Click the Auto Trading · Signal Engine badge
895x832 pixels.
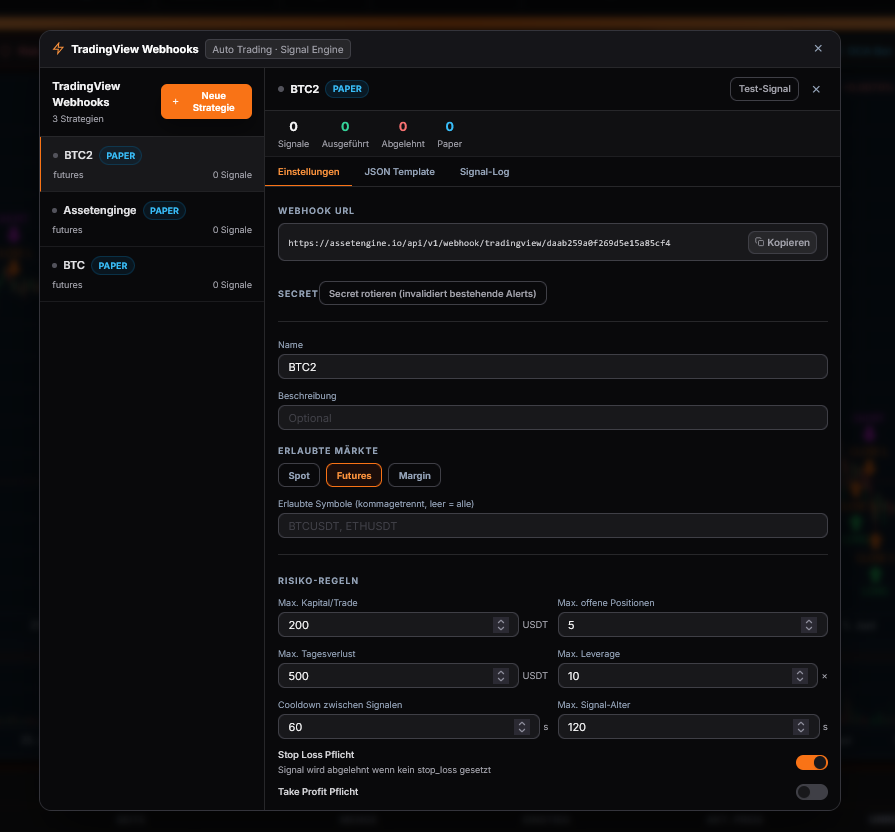[x=278, y=49]
